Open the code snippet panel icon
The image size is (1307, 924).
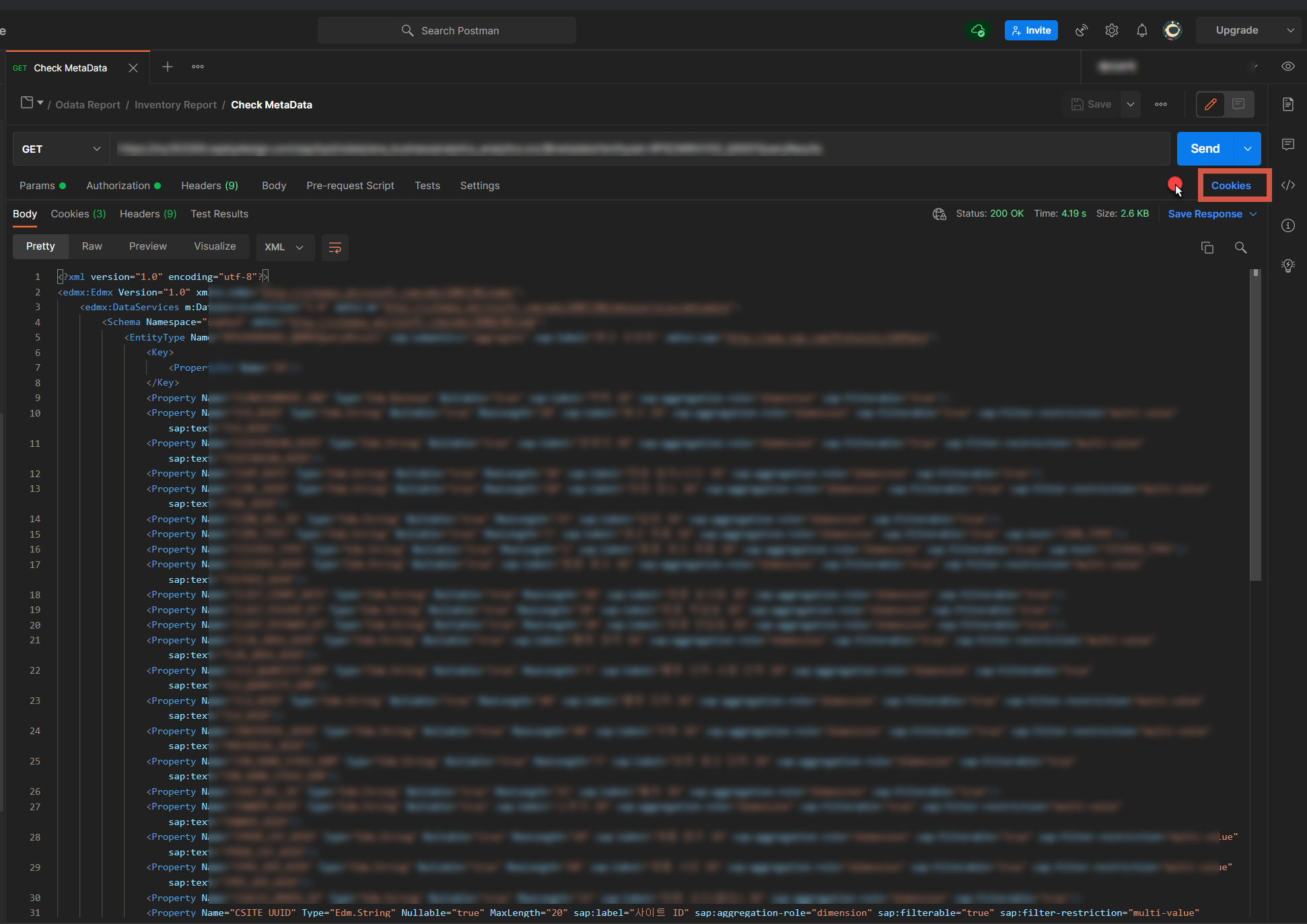pyautogui.click(x=1287, y=185)
